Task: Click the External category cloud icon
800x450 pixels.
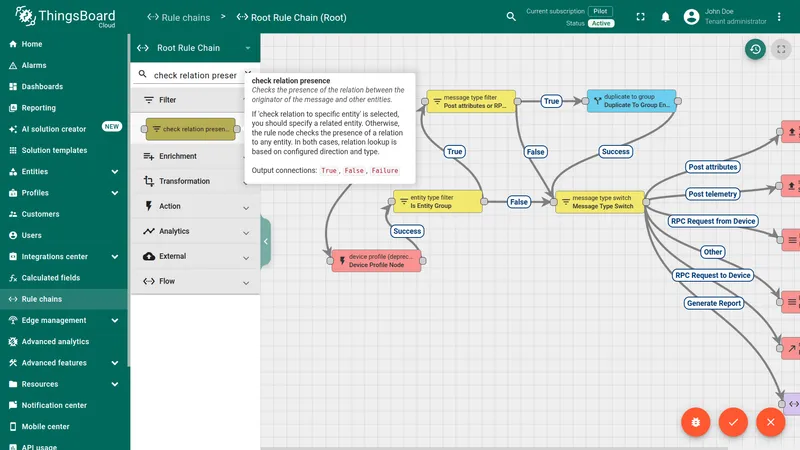Action: click(148, 256)
